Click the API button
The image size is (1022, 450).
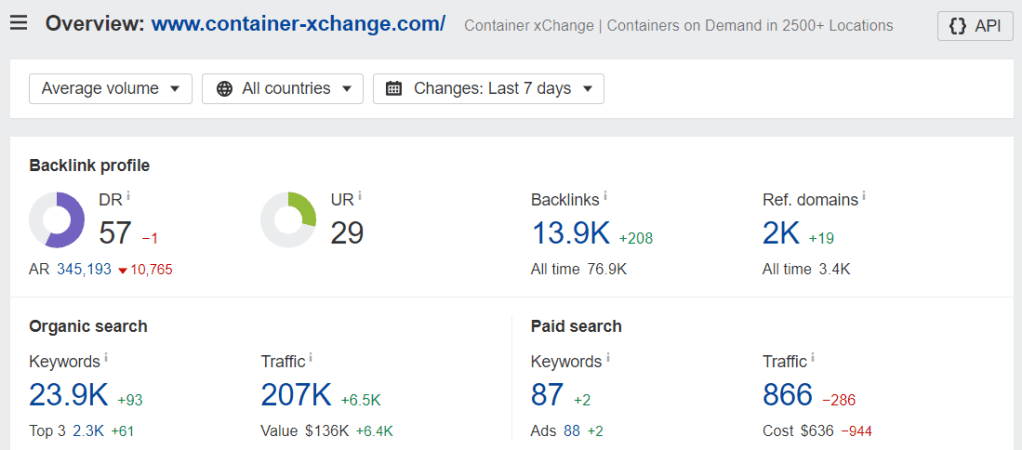(x=975, y=25)
